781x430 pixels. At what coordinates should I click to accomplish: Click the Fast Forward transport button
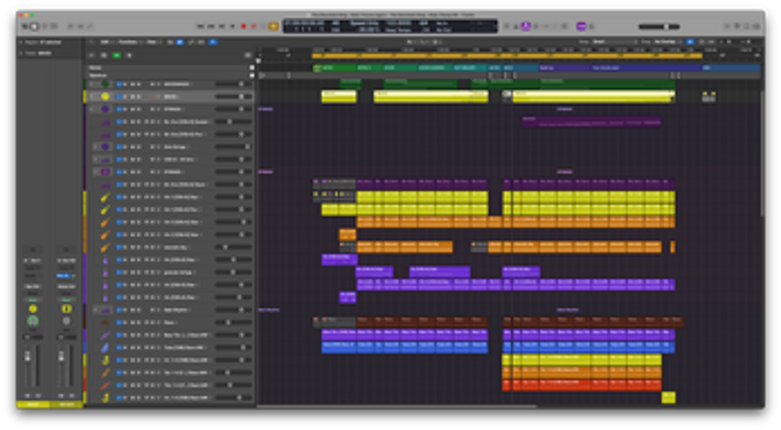coord(211,26)
